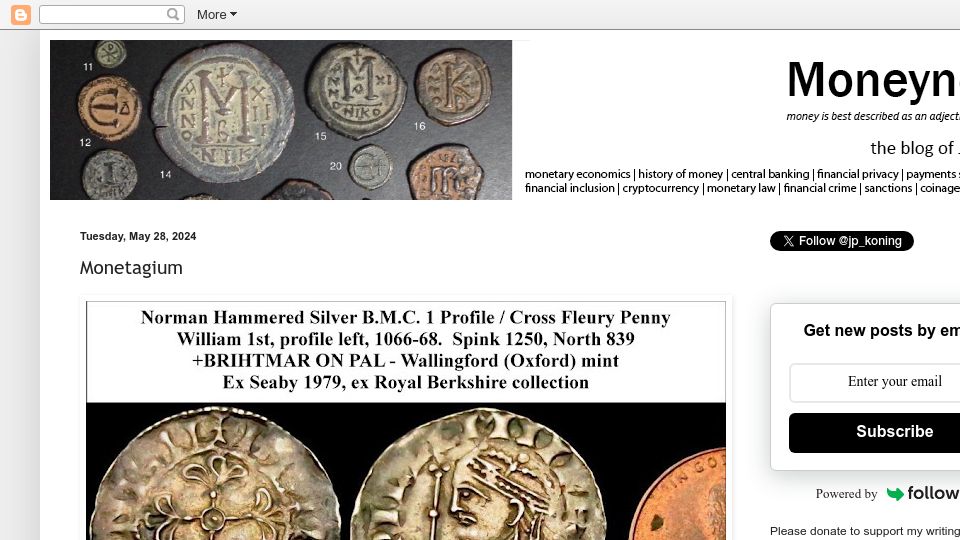Click the 'money is best described' tagline

(x=873, y=116)
